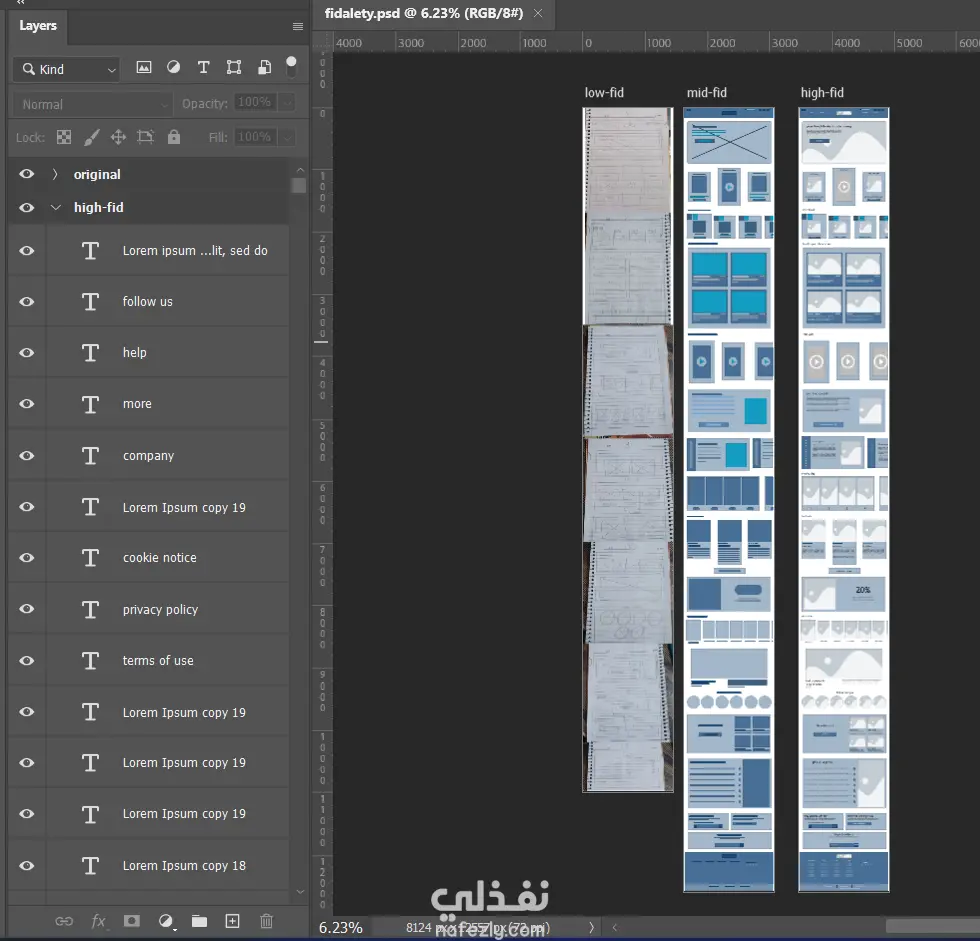Viewport: 980px width, 941px height.
Task: Click the horizontal canvas scrollbar thumb
Action: point(932,927)
